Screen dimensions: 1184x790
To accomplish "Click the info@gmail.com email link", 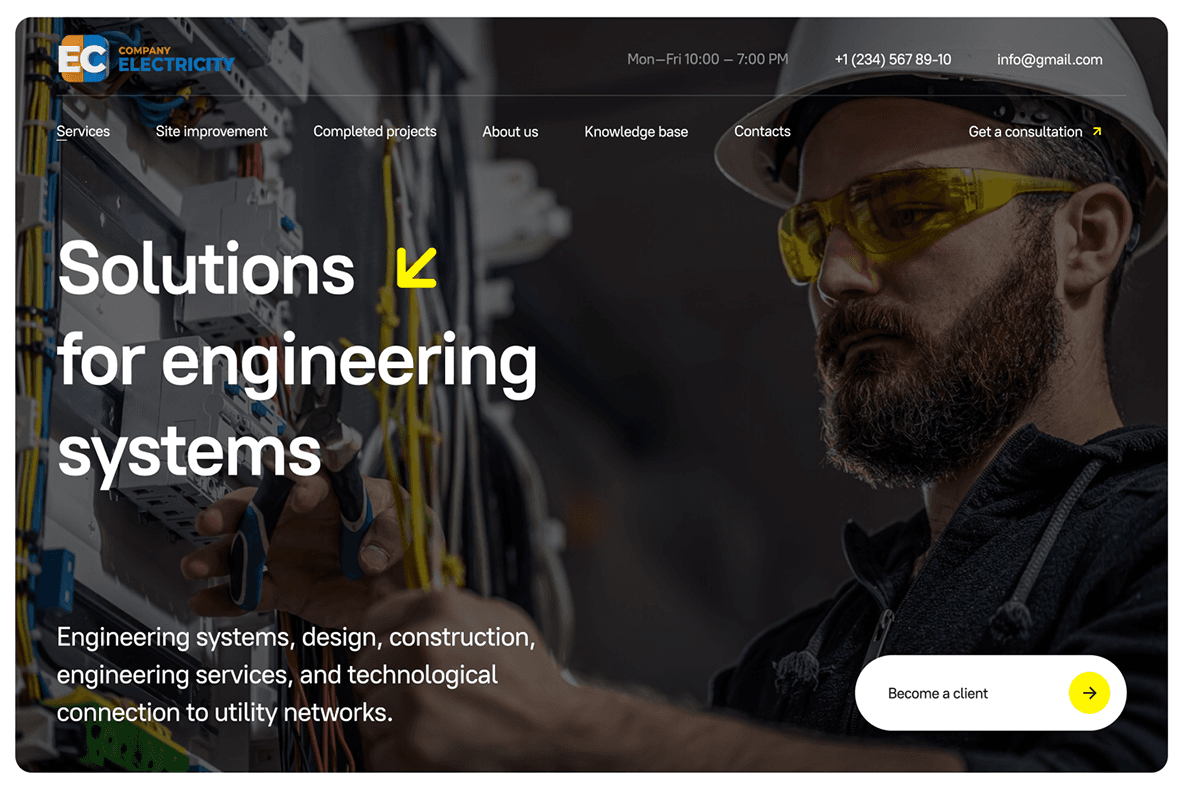I will click(x=1049, y=59).
